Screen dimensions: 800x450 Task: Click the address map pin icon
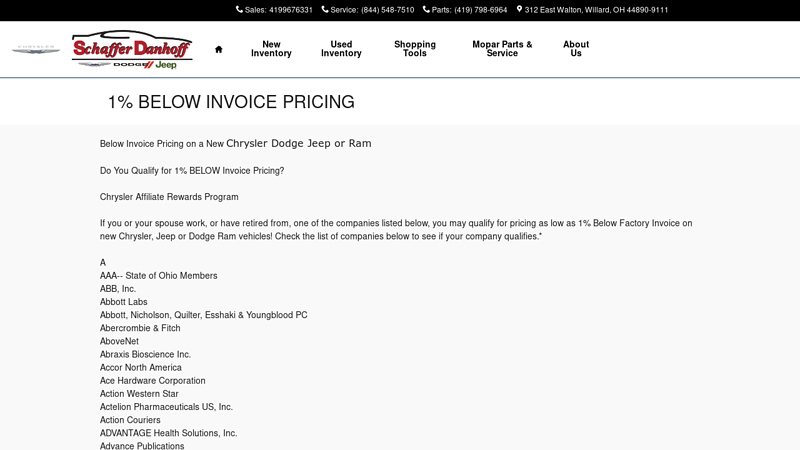[519, 9]
